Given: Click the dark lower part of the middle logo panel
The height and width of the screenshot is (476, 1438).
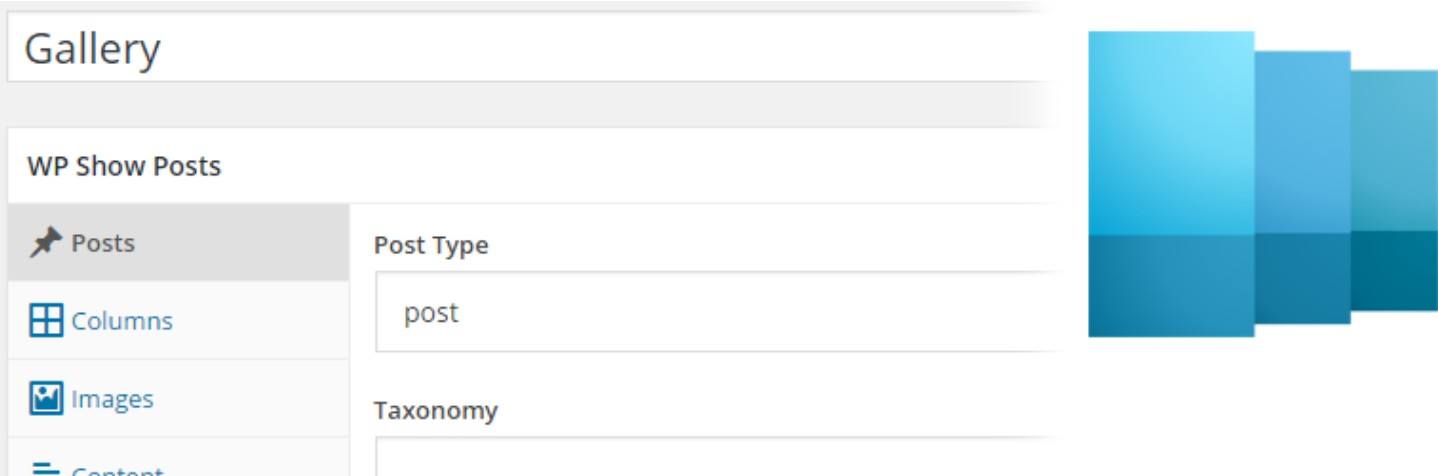Looking at the screenshot, I should tap(1302, 279).
